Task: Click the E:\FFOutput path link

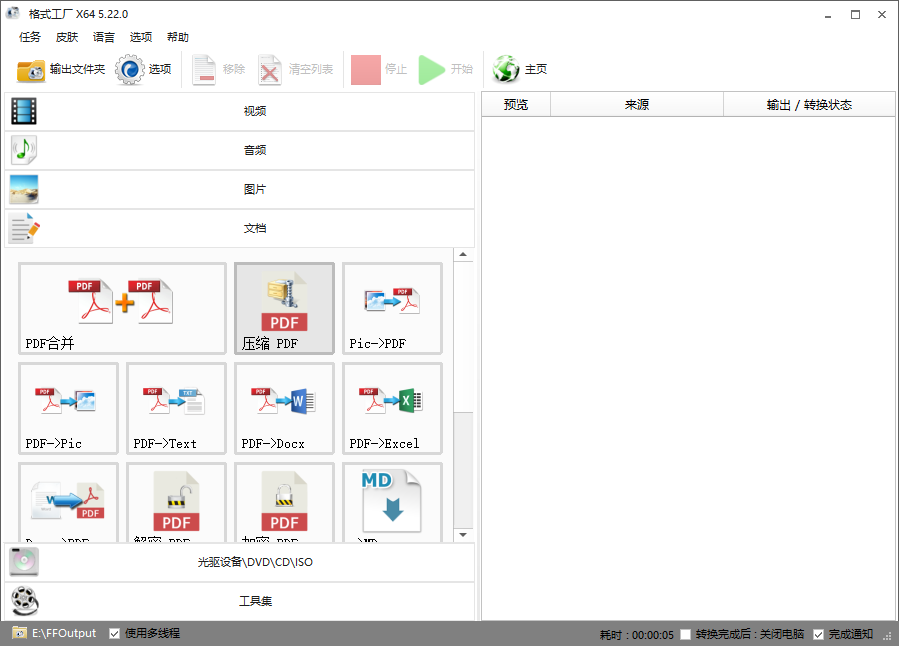Action: tap(64, 633)
